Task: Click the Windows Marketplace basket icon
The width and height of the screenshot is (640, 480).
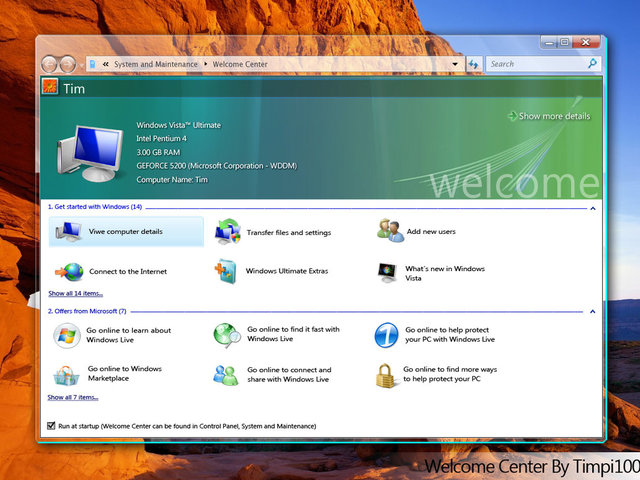Action: point(66,376)
